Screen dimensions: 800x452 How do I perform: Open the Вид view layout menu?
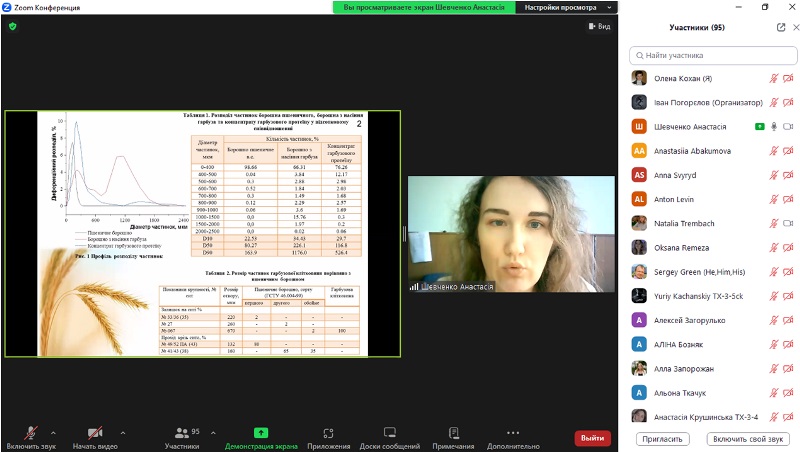[x=599, y=26]
